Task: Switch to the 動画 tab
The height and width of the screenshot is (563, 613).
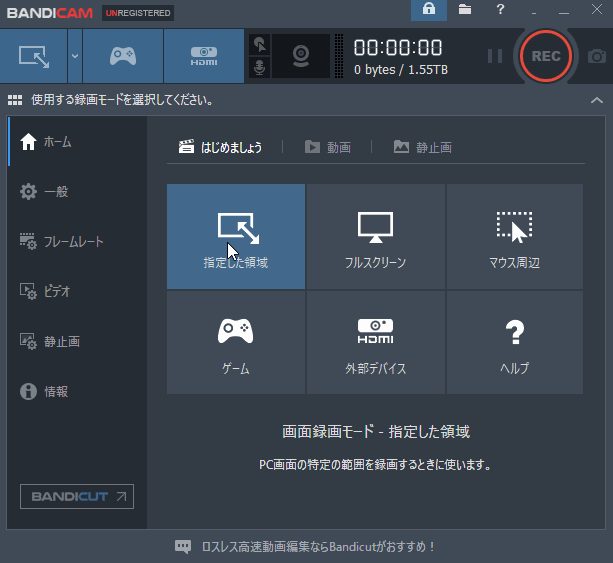Action: tap(328, 147)
